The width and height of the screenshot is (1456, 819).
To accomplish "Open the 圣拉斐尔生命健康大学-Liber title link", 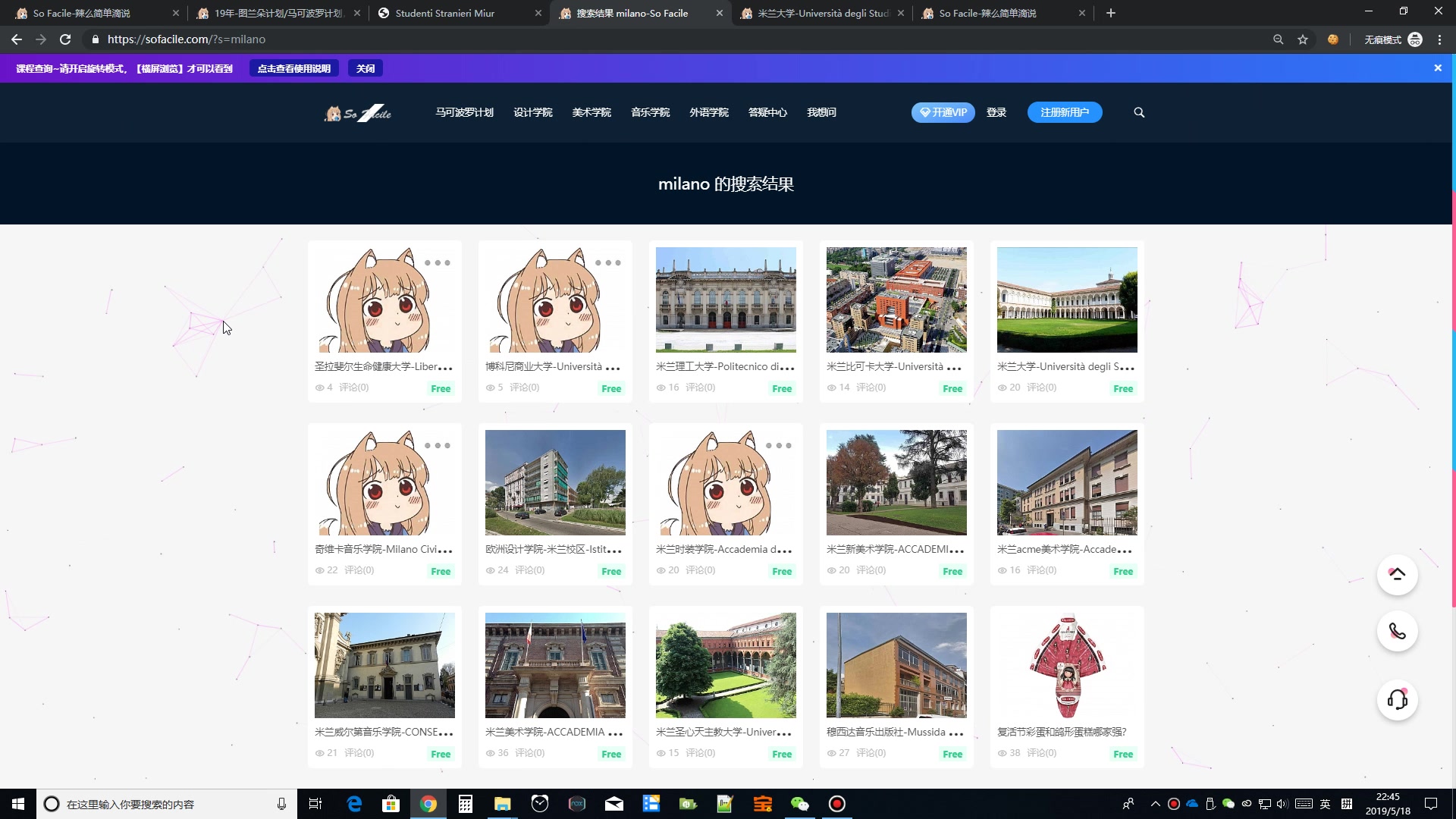I will 384,367.
